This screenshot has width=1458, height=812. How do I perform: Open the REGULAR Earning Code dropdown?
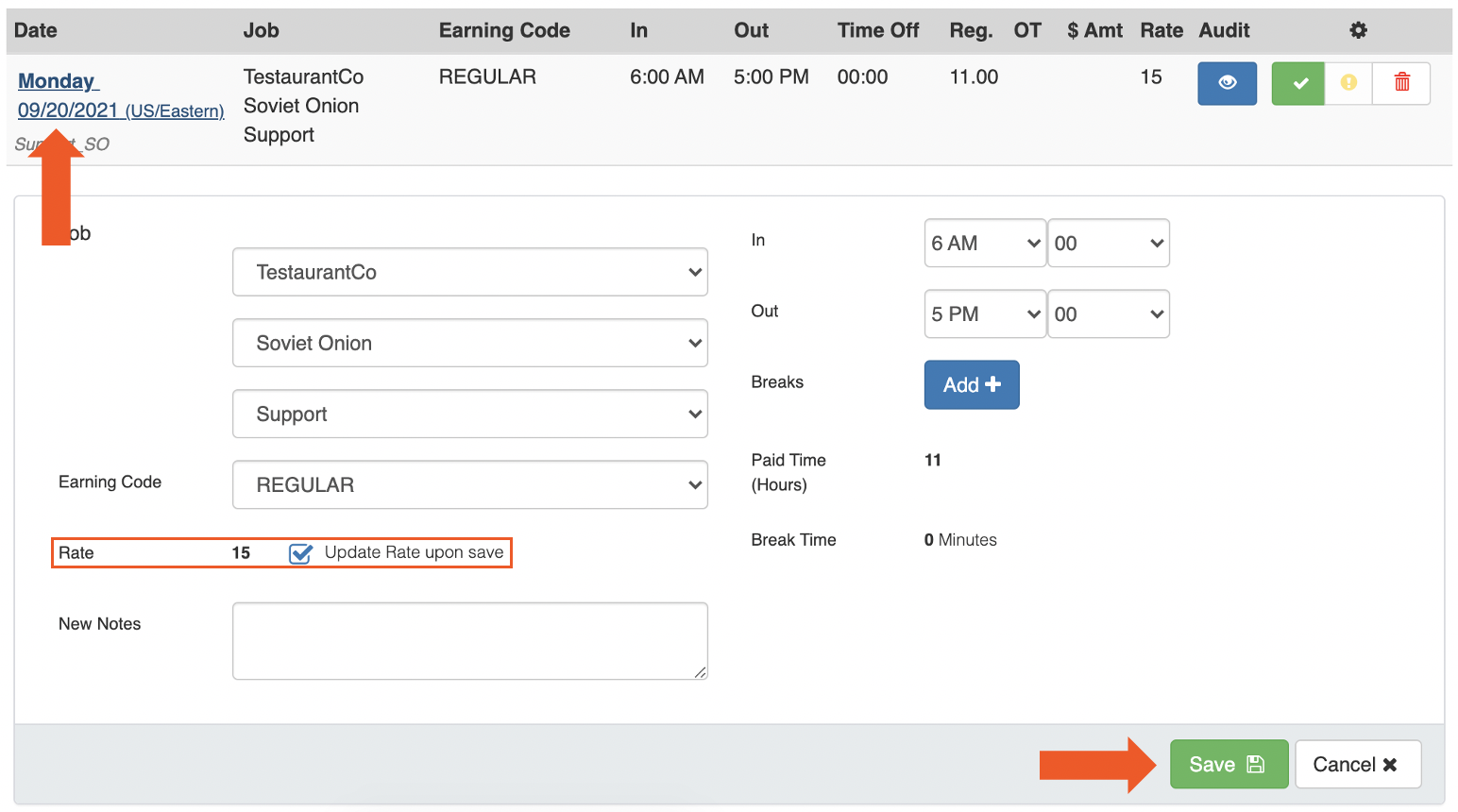click(x=469, y=484)
